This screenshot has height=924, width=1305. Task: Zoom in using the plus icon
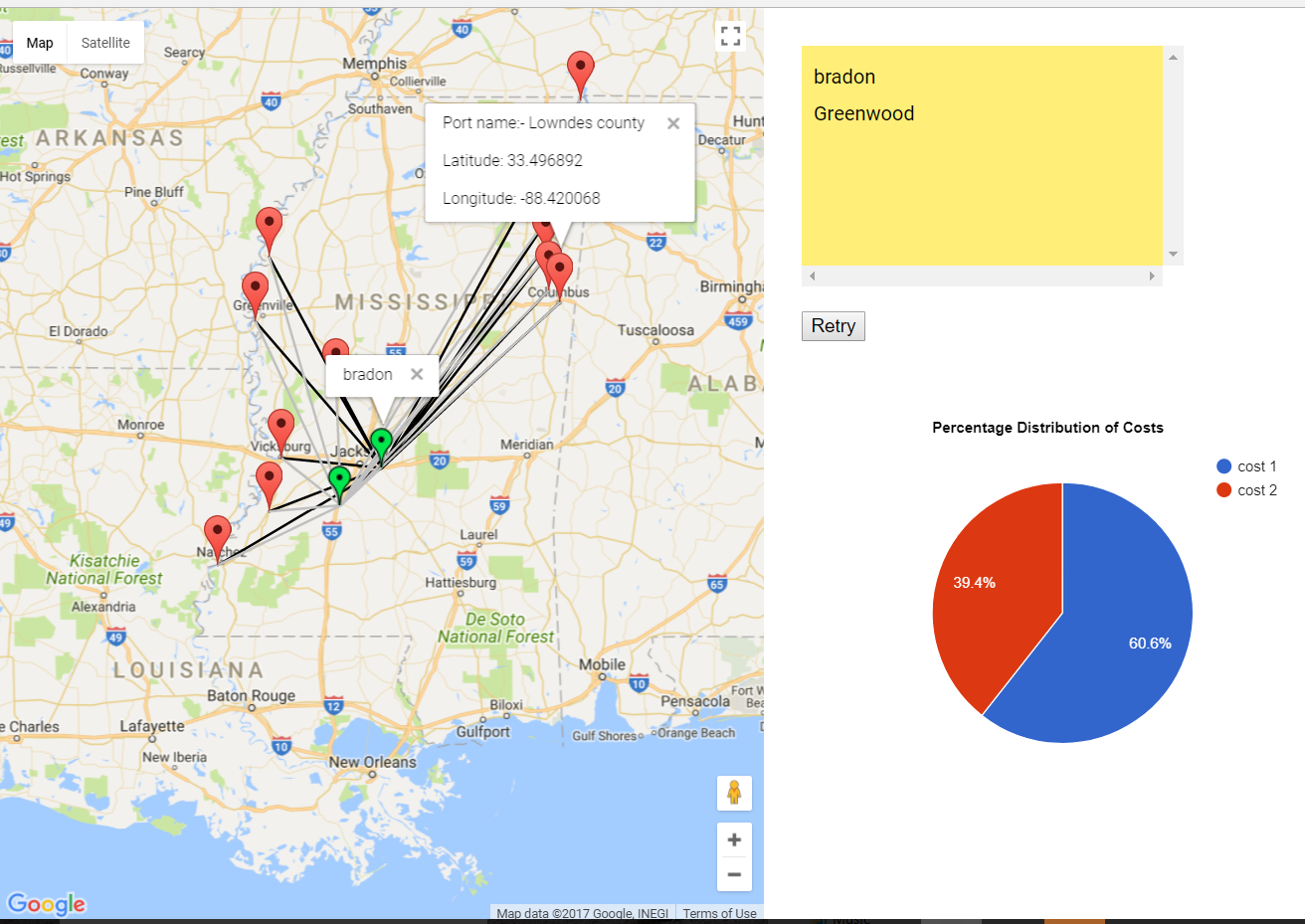click(x=734, y=839)
